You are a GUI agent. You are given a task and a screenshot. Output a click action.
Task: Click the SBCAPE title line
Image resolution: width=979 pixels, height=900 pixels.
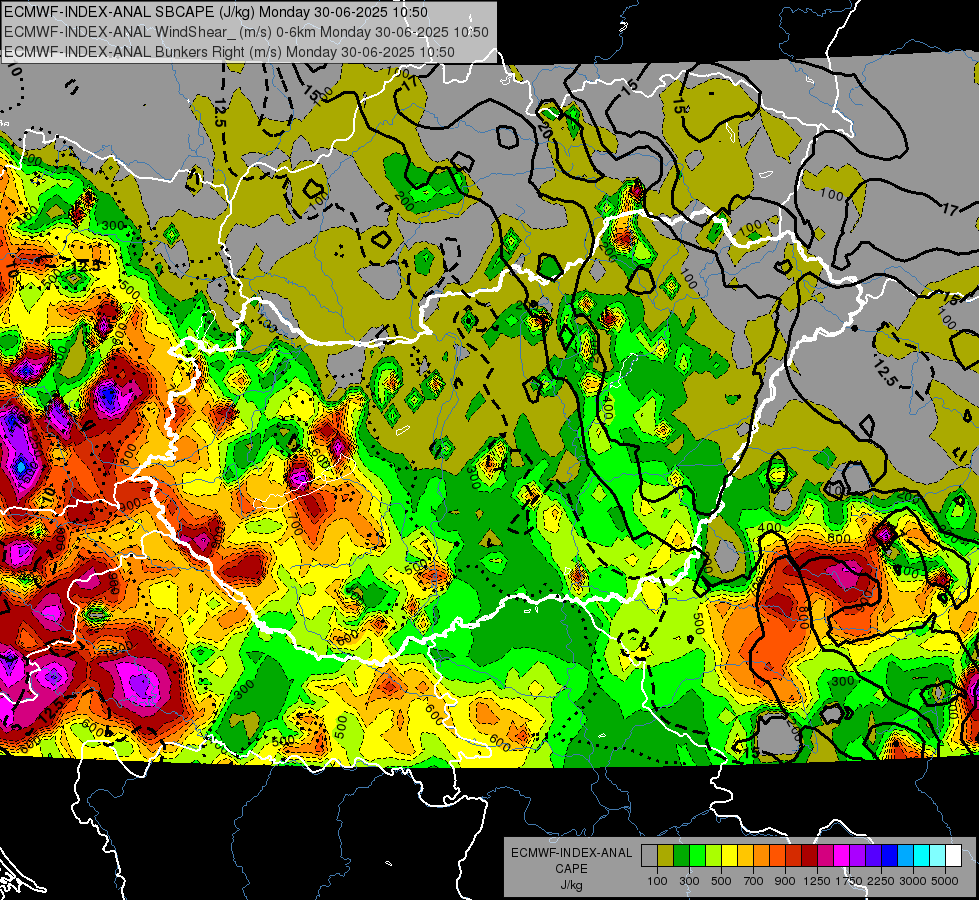216,12
